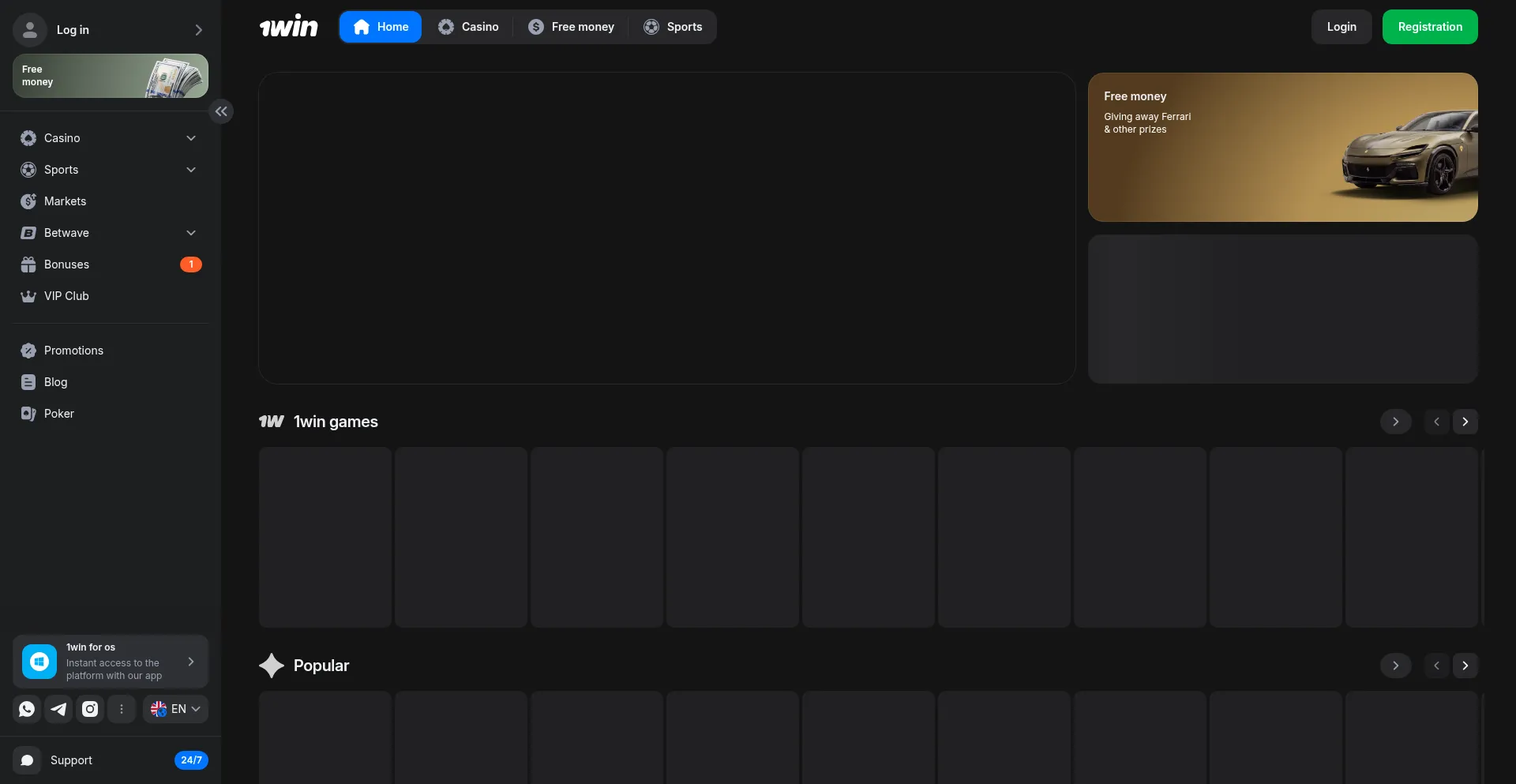This screenshot has width=1516, height=784.
Task: Switch to the Casino tab in top navigation
Action: click(468, 27)
